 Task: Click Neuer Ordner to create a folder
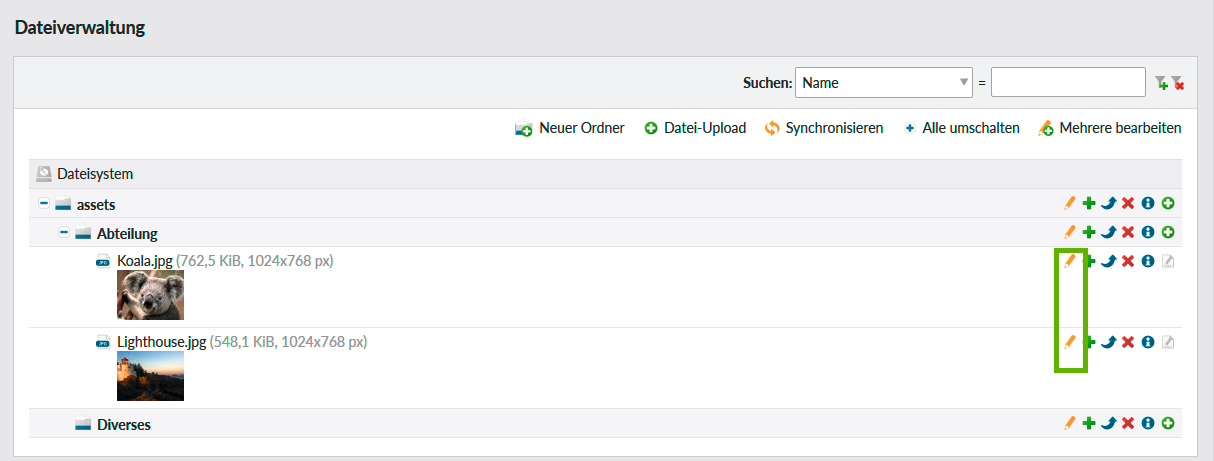pyautogui.click(x=570, y=128)
